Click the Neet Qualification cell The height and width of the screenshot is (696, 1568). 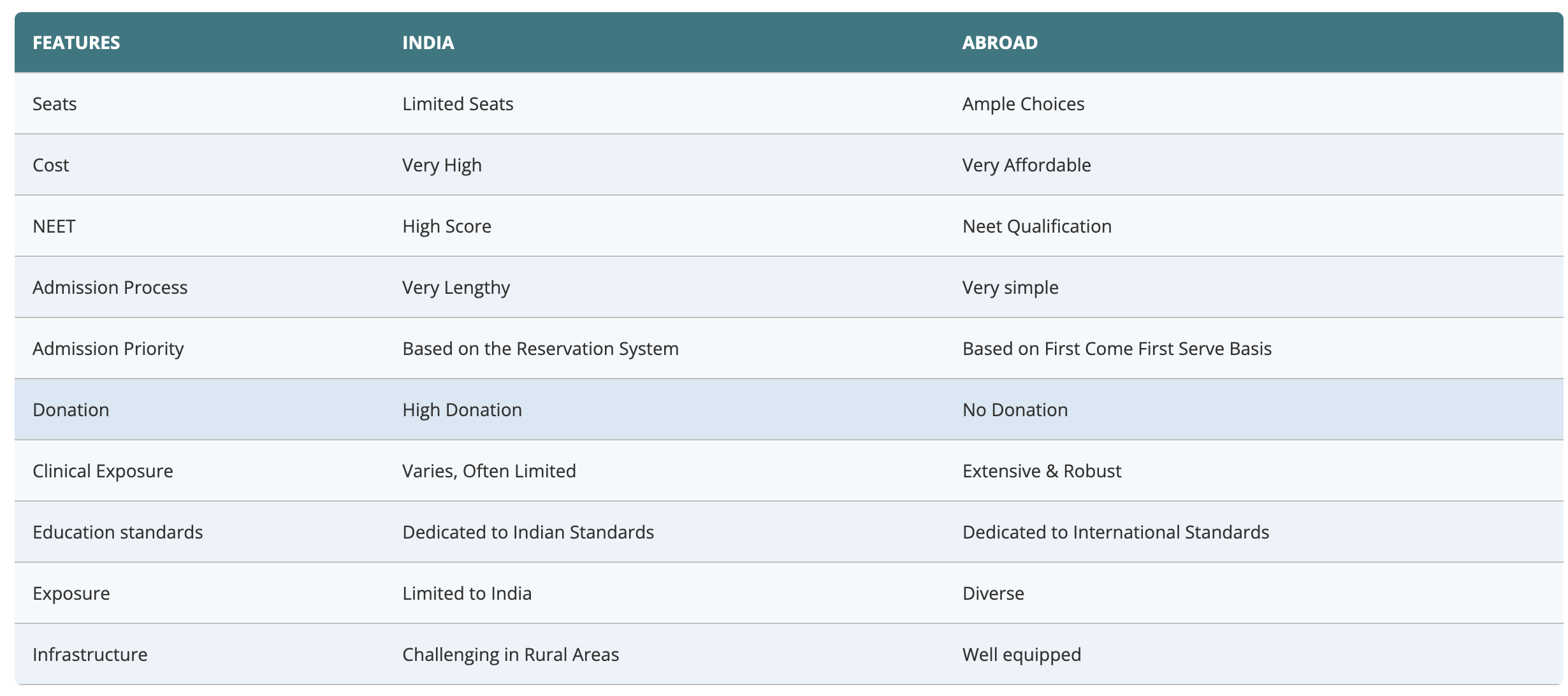tap(1036, 226)
